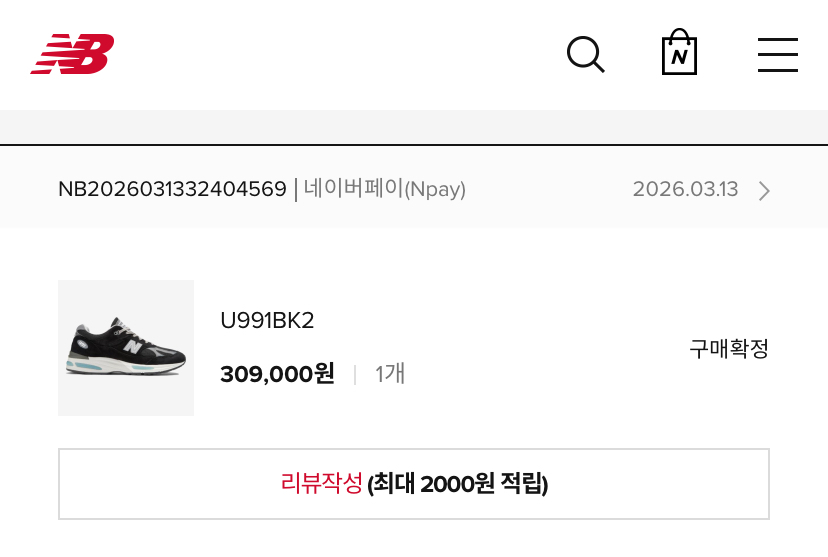Click the 구매확정 order status
The image size is (828, 557).
(x=729, y=349)
